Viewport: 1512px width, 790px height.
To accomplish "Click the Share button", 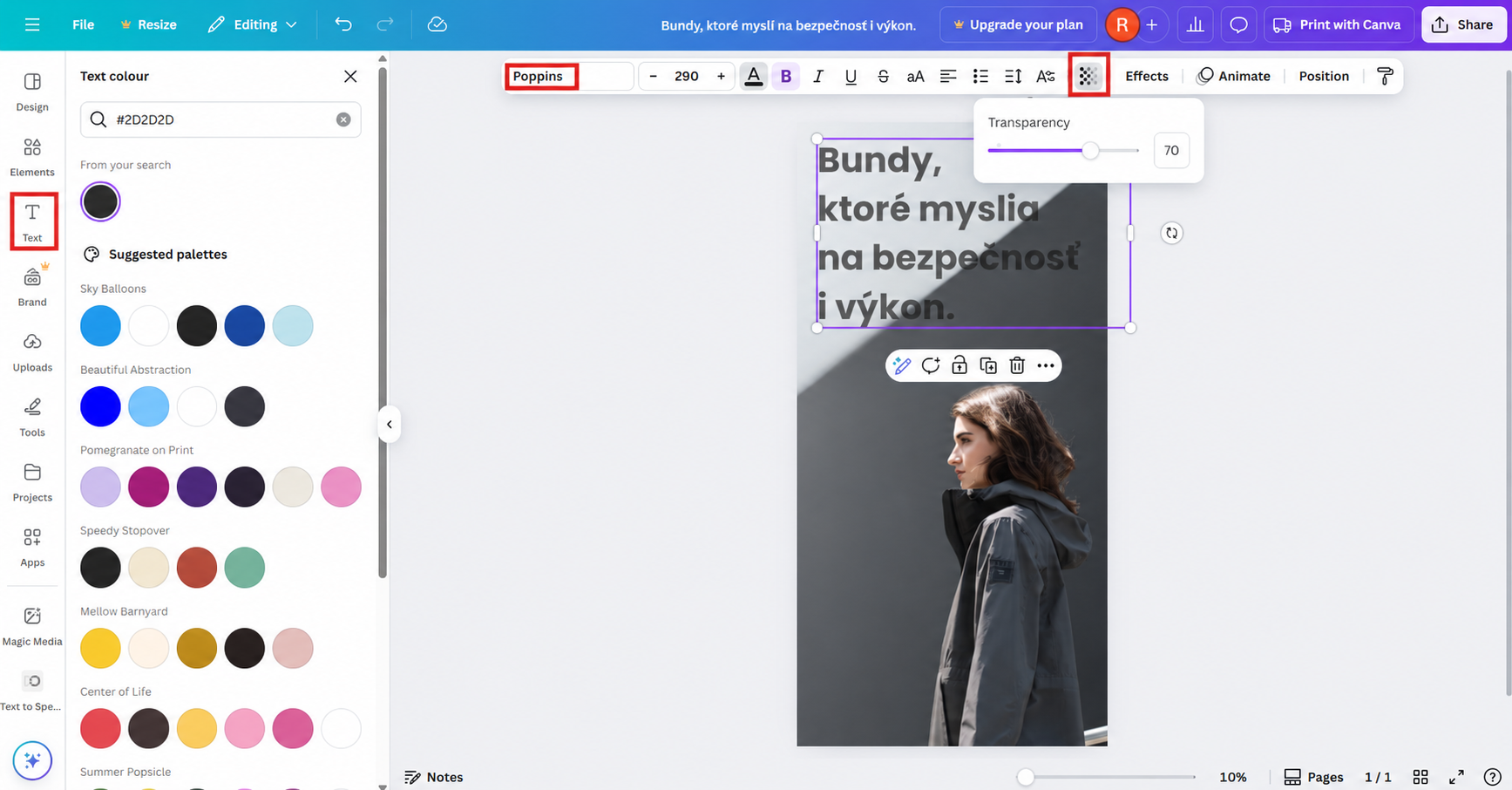I will 1463,24.
